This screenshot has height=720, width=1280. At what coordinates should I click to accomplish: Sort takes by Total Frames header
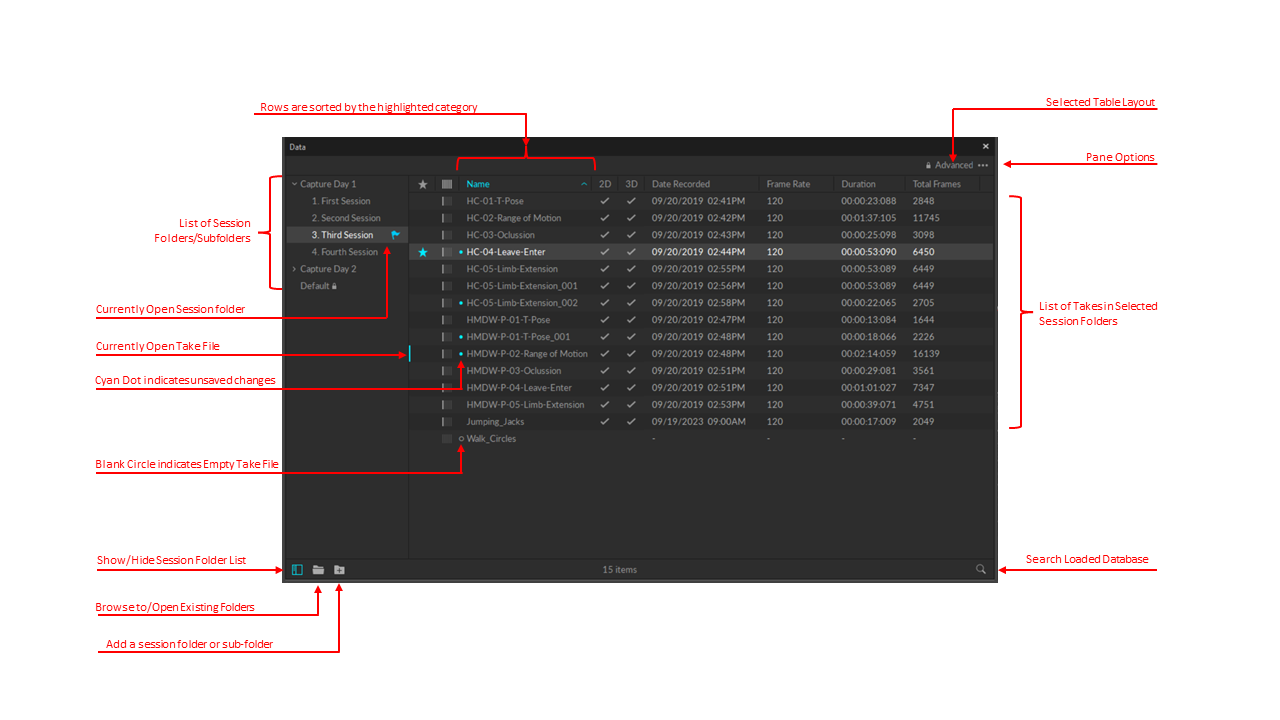click(936, 184)
